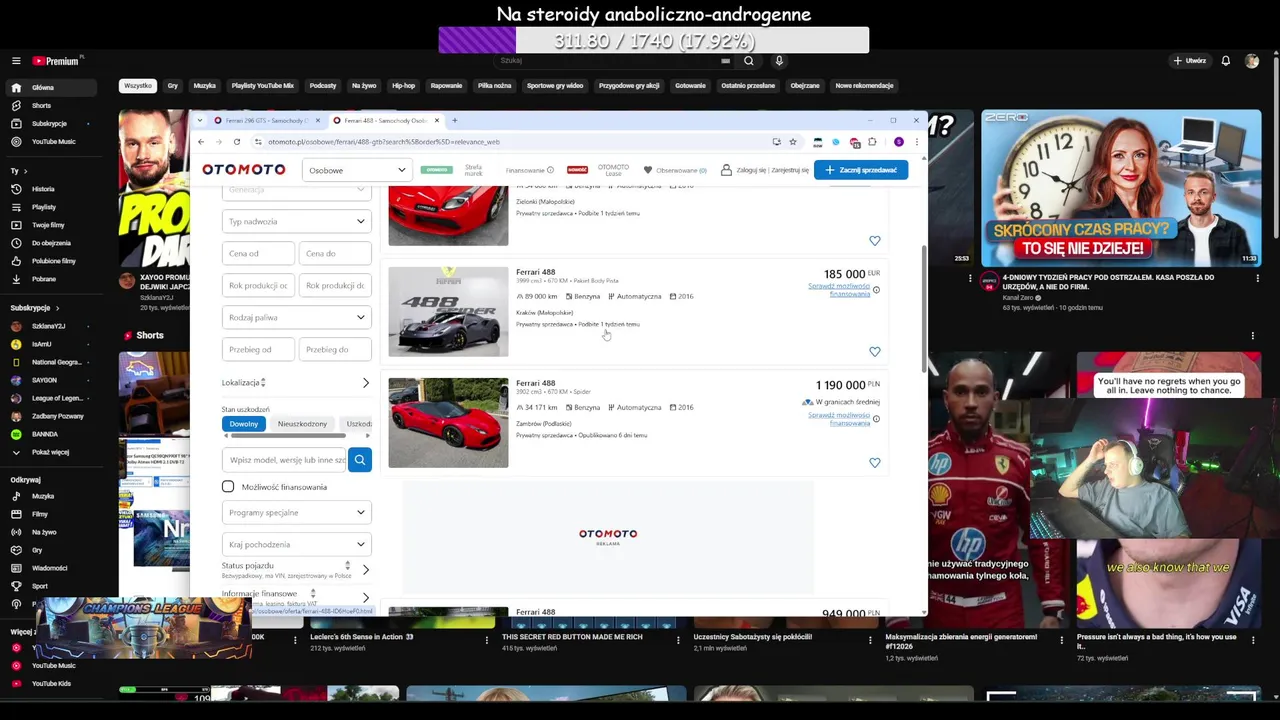This screenshot has height=720, width=1280.
Task: Open the YouTube account avatar menu
Action: point(1252,61)
